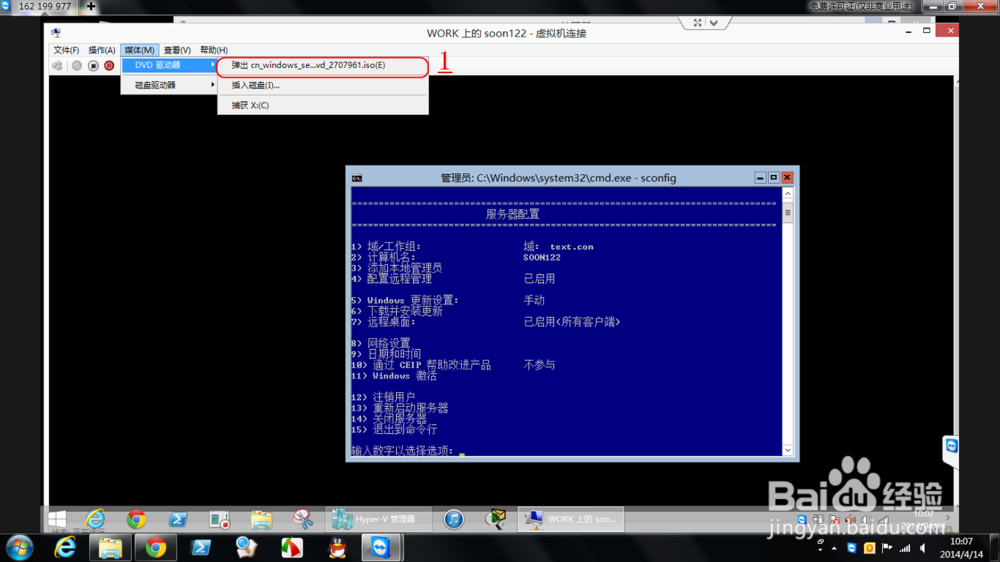This screenshot has width=1000, height=562.
Task: Open network signal icon in the system tray
Action: (905, 548)
